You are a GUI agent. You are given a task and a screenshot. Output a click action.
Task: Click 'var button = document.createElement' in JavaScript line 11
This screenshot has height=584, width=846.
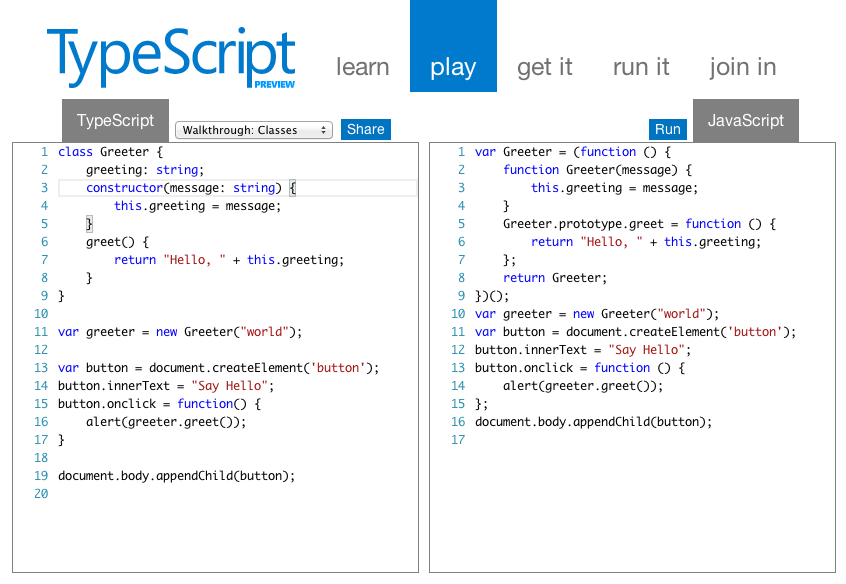[636, 332]
